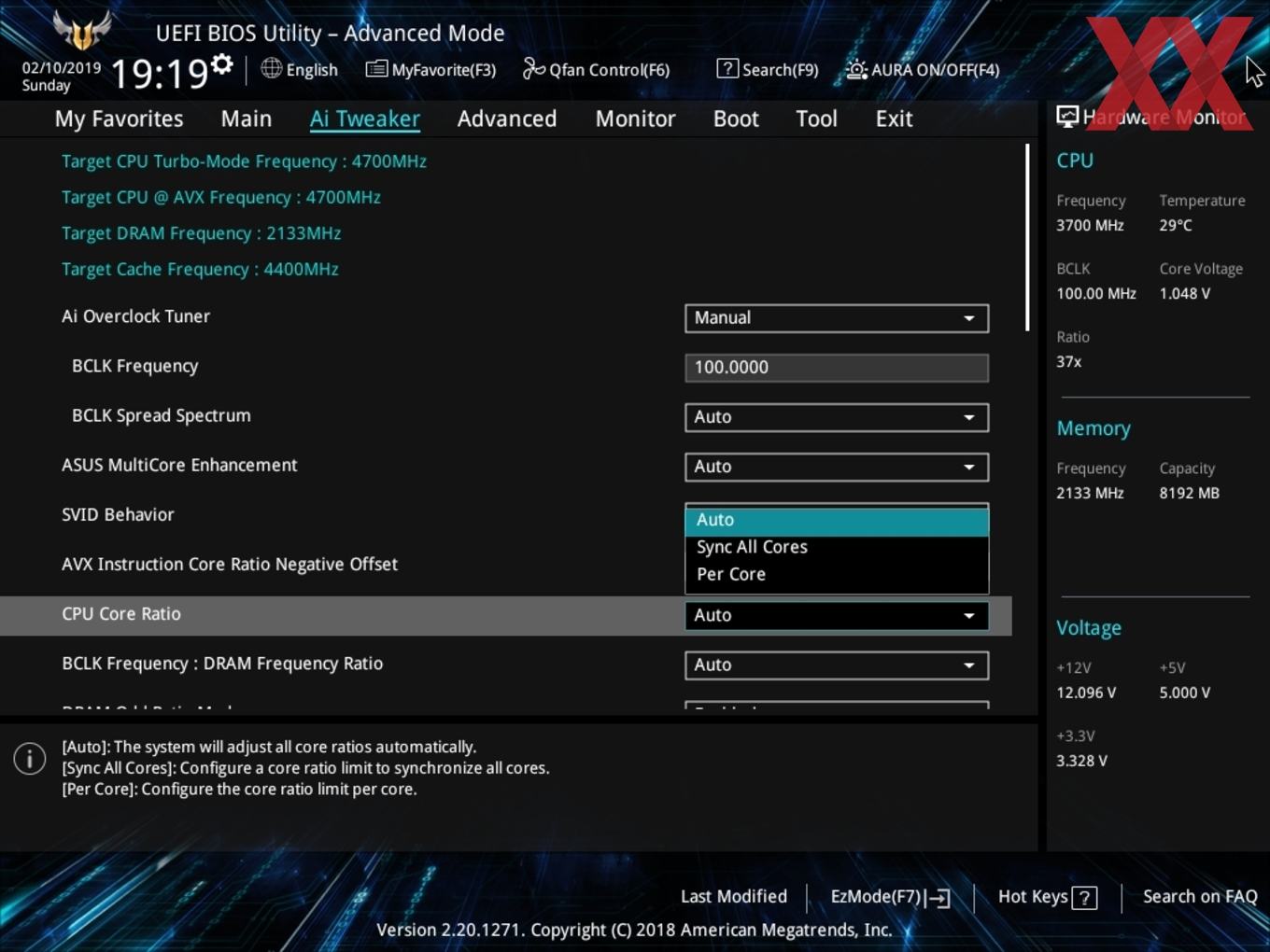Click Target CPU @ AVX Frequency text
Image resolution: width=1270 pixels, height=952 pixels.
coord(220,197)
